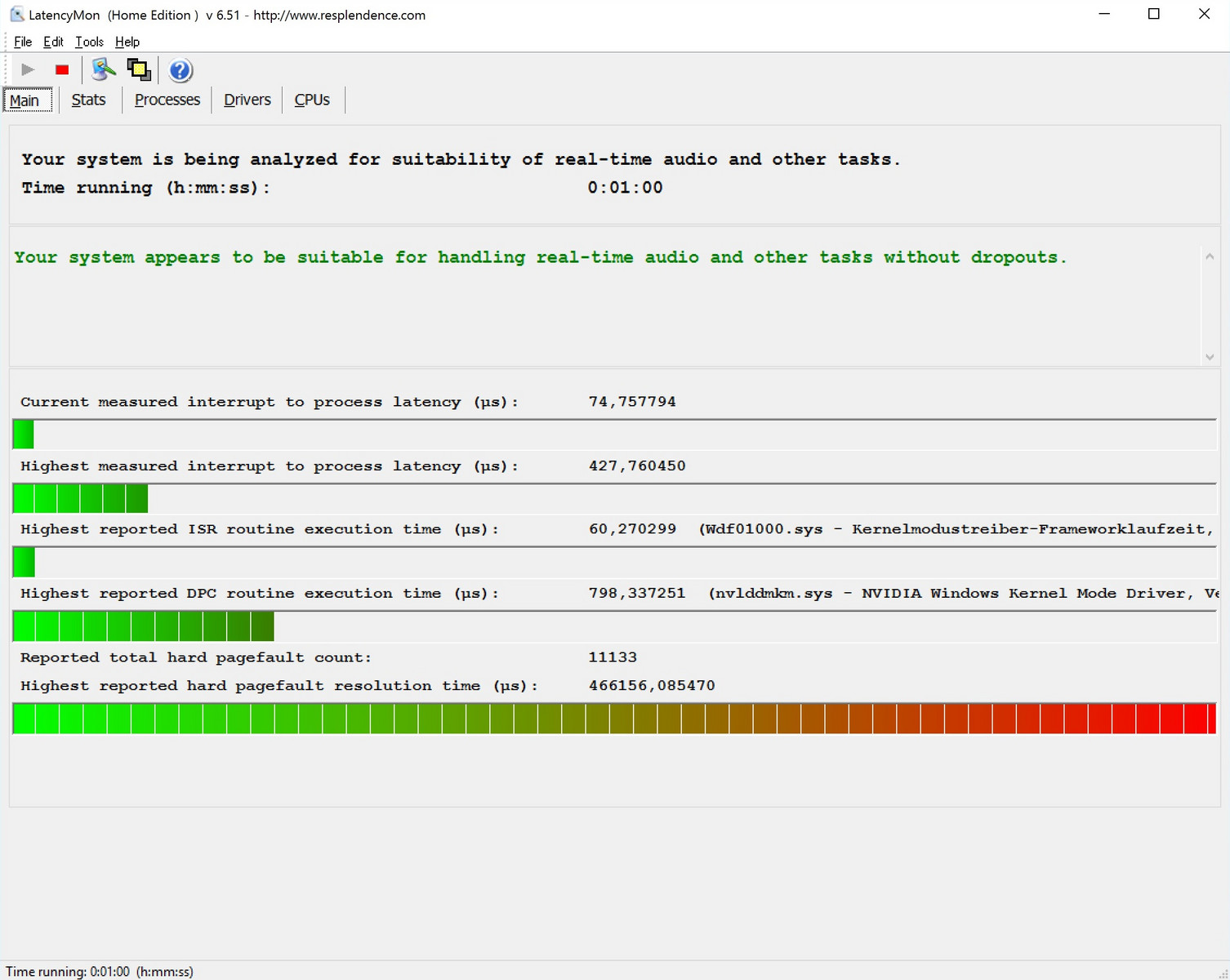This screenshot has width=1230, height=980.
Task: Click the current interrupt latency bar
Action: (614, 434)
